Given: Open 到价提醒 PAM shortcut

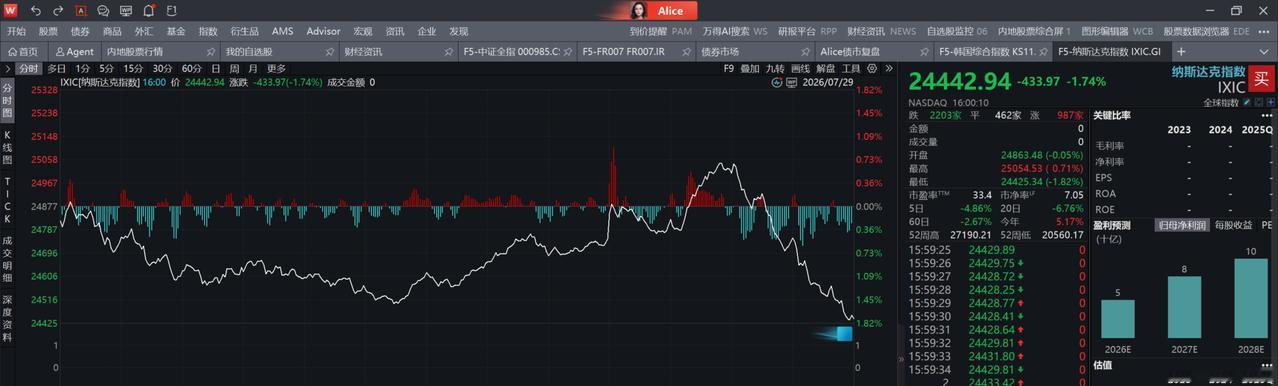Looking at the screenshot, I should [x=661, y=31].
